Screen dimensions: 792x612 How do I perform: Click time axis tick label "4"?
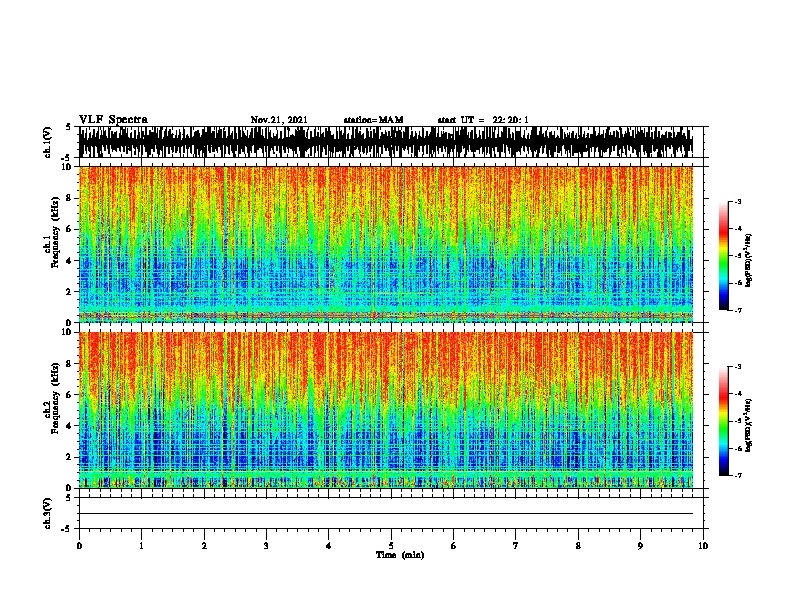[x=329, y=546]
